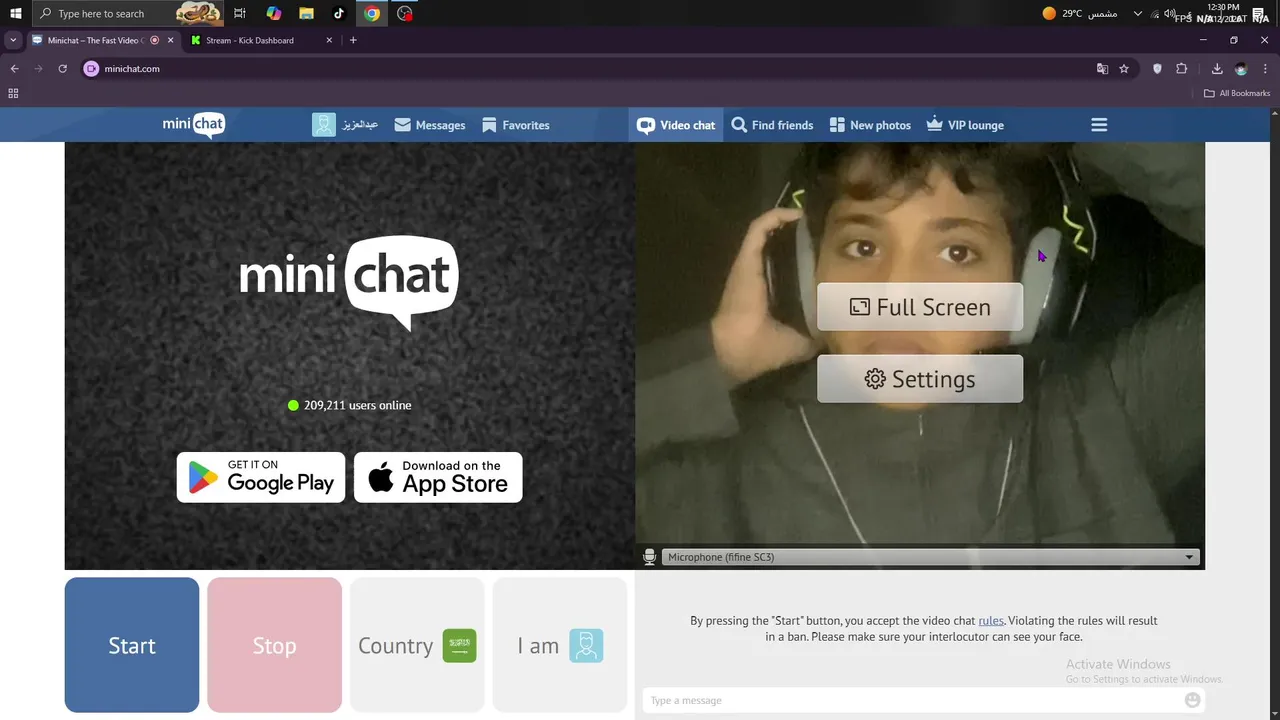Open emoji picker in message box
This screenshot has width=1280, height=720.
click(1192, 700)
